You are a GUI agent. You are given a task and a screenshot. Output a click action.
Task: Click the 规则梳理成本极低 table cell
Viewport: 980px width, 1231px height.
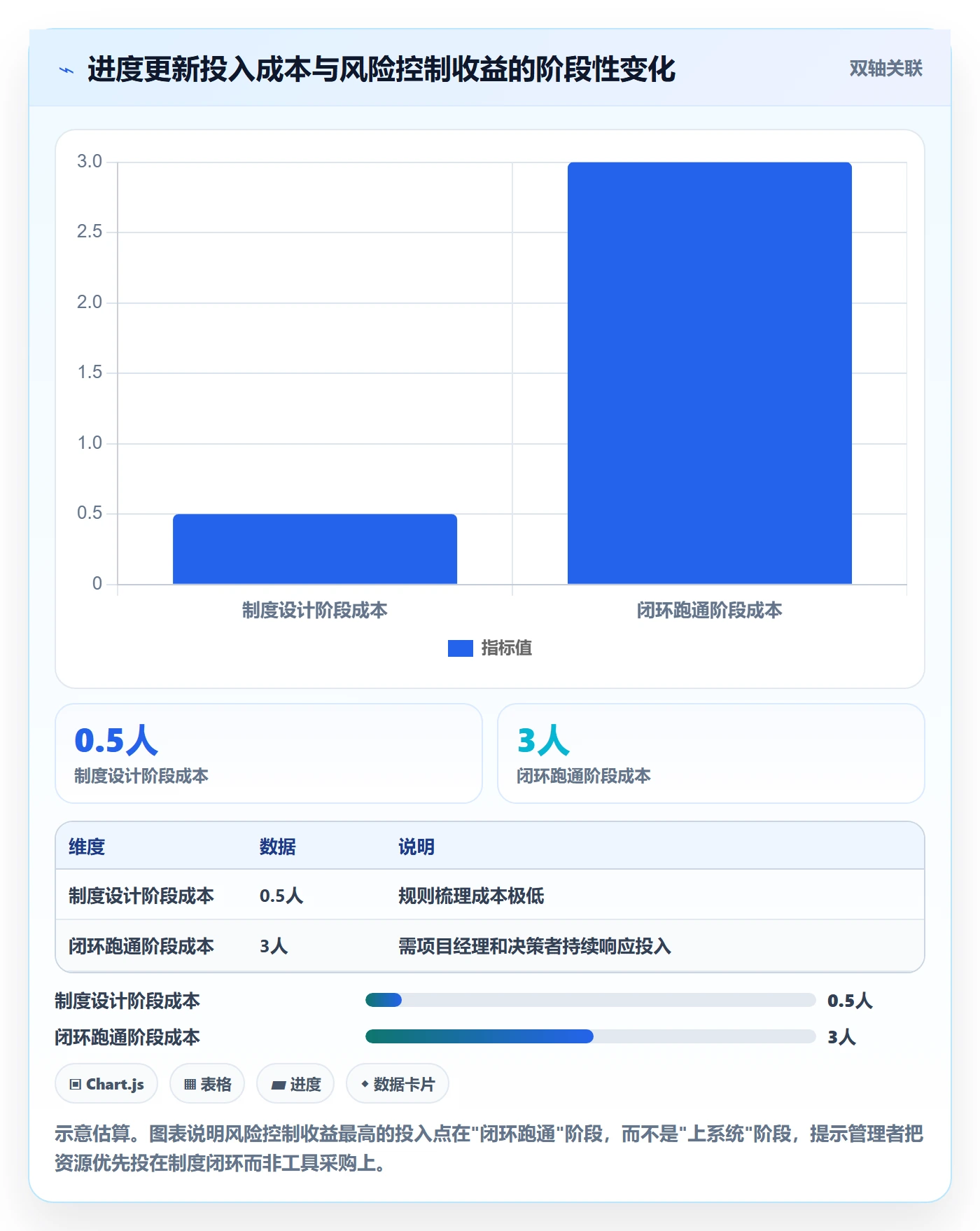[x=471, y=896]
